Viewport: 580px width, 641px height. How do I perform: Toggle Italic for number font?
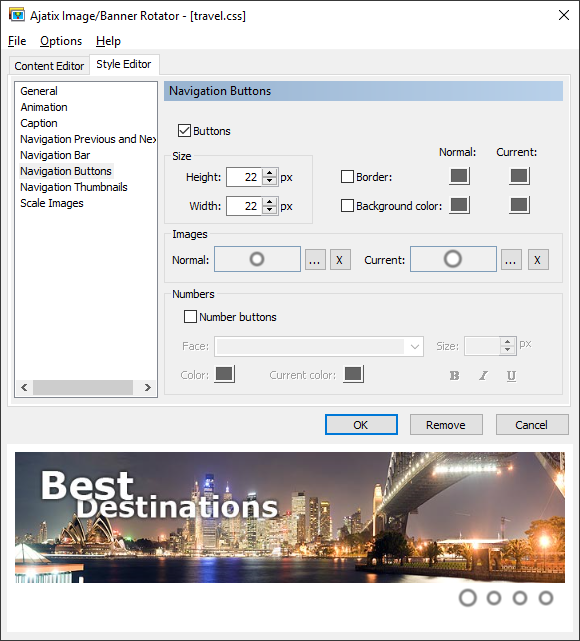[x=483, y=375]
